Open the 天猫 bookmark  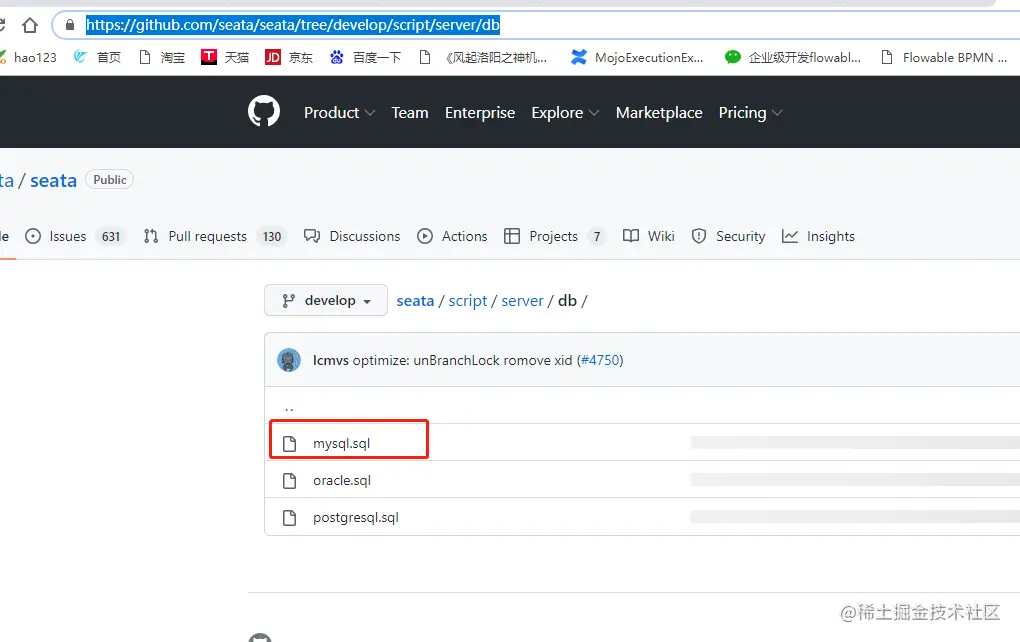pyautogui.click(x=225, y=57)
